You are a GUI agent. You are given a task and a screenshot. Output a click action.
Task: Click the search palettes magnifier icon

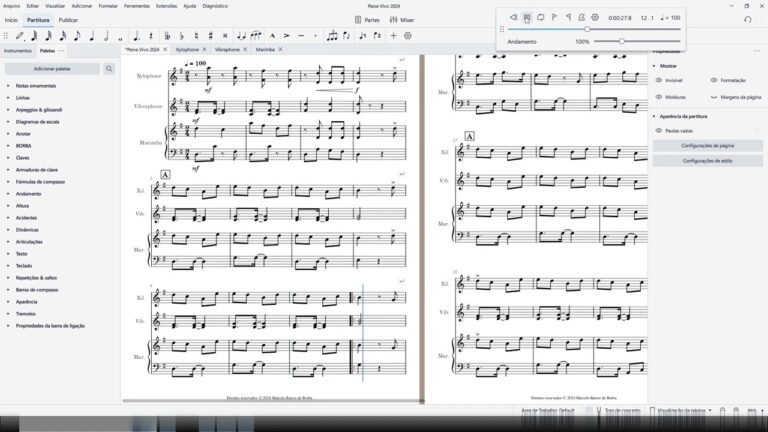coord(109,69)
